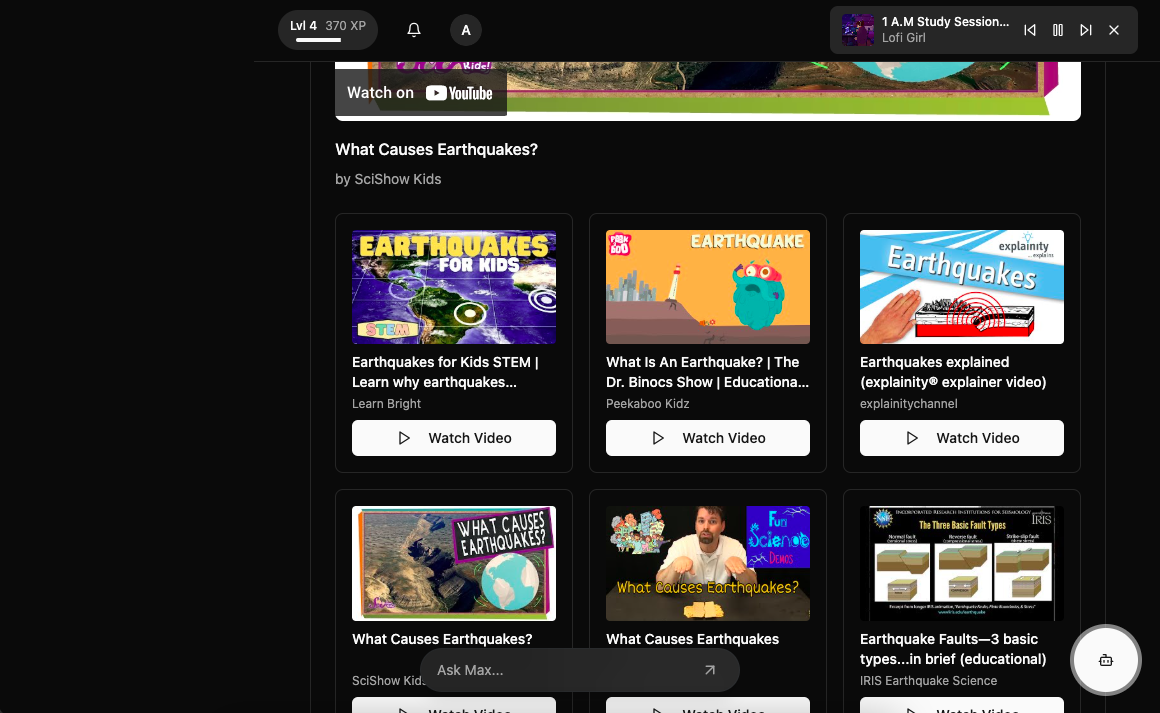Watch Video for Earthquakes explained explainity
The width and height of the screenshot is (1160, 713).
[x=962, y=438]
